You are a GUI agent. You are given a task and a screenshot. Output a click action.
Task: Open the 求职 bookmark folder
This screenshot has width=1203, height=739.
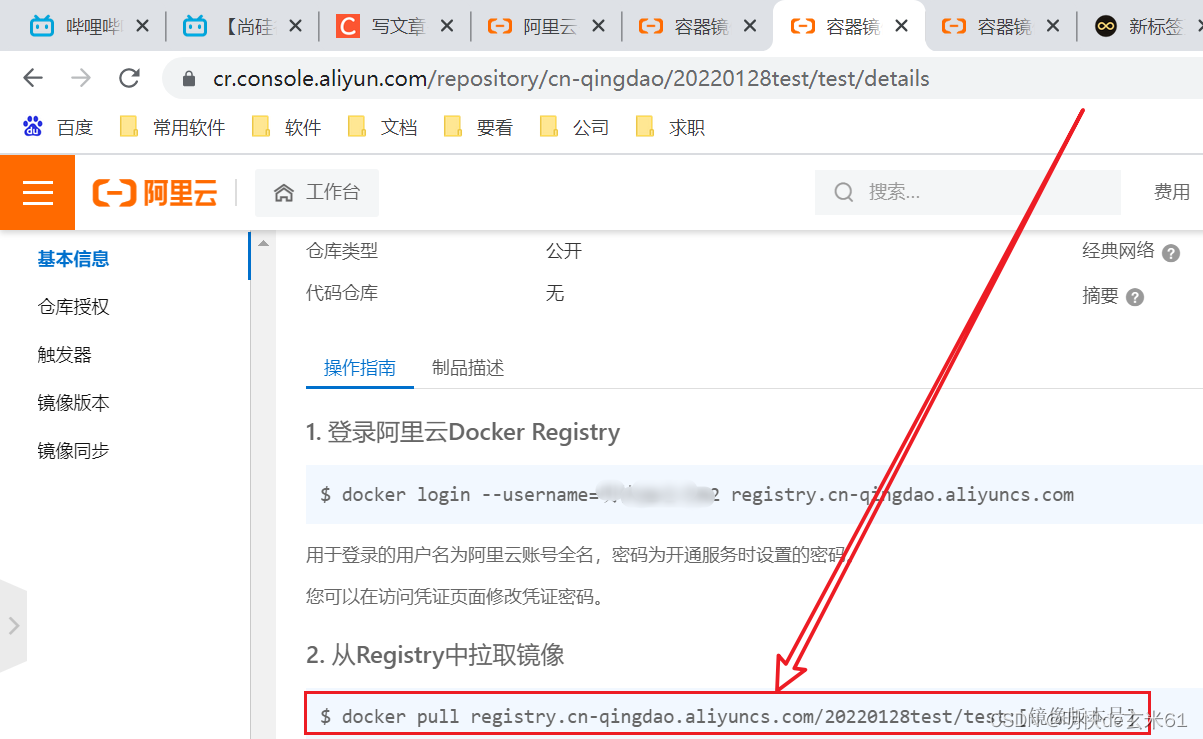tap(670, 127)
